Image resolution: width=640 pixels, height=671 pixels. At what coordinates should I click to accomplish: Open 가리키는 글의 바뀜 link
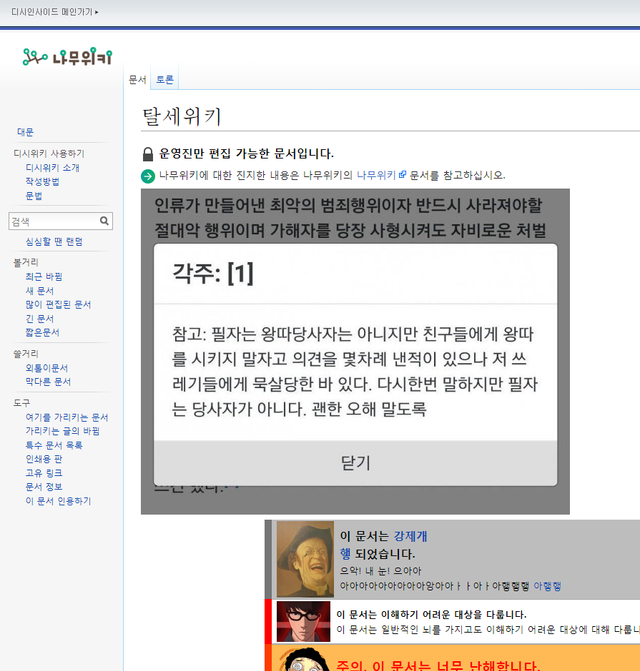(x=62, y=431)
